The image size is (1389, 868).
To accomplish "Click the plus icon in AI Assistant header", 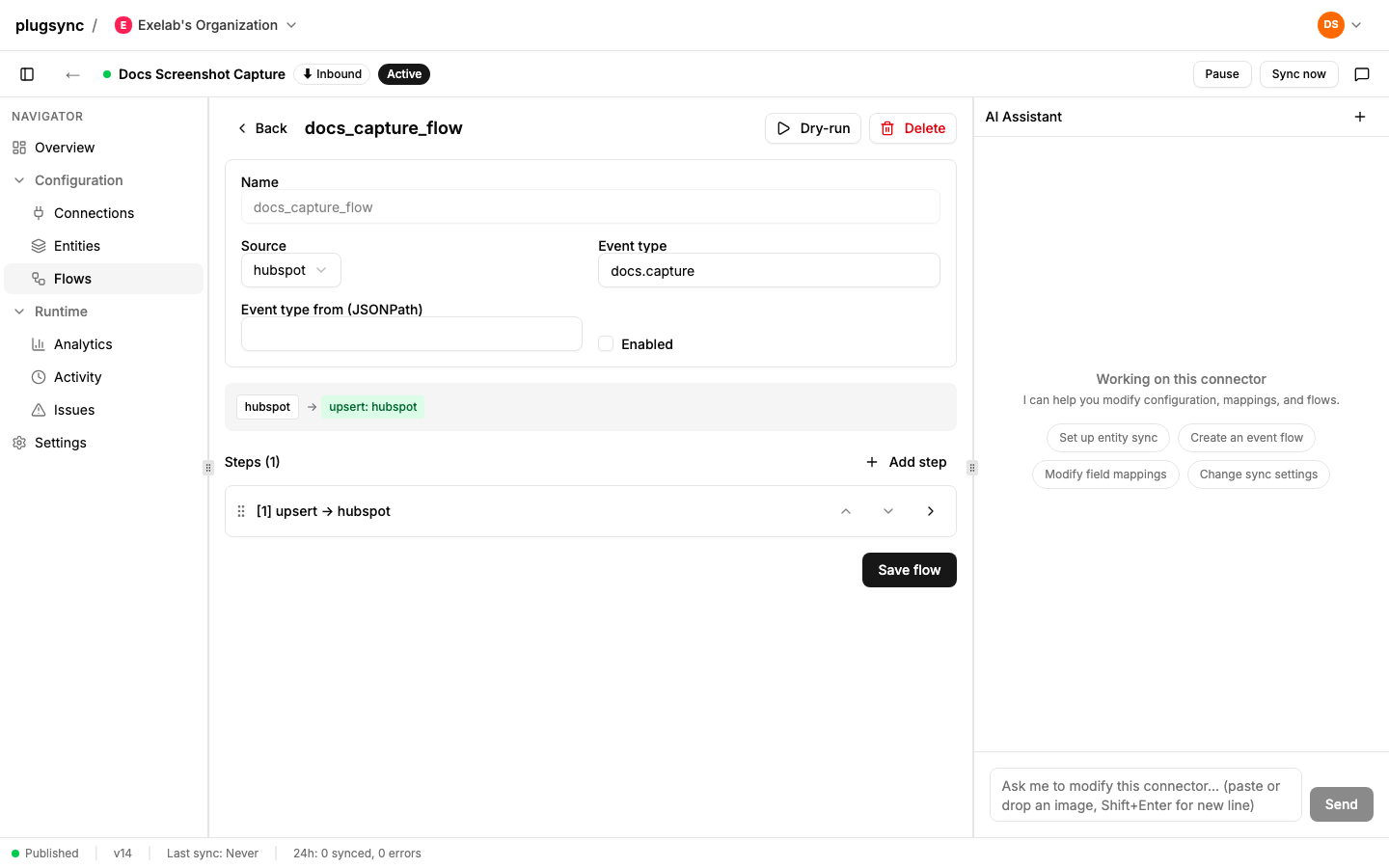I will (1360, 117).
